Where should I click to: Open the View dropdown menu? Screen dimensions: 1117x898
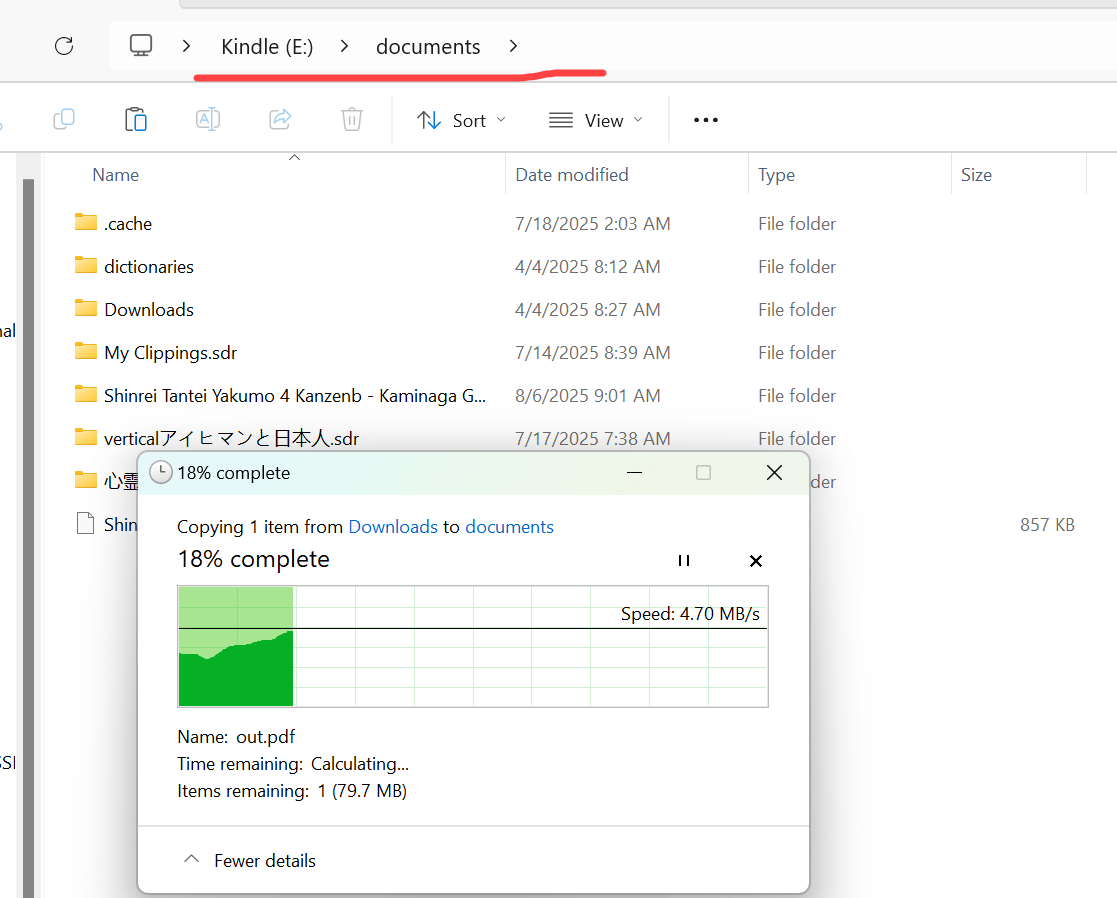(x=596, y=120)
